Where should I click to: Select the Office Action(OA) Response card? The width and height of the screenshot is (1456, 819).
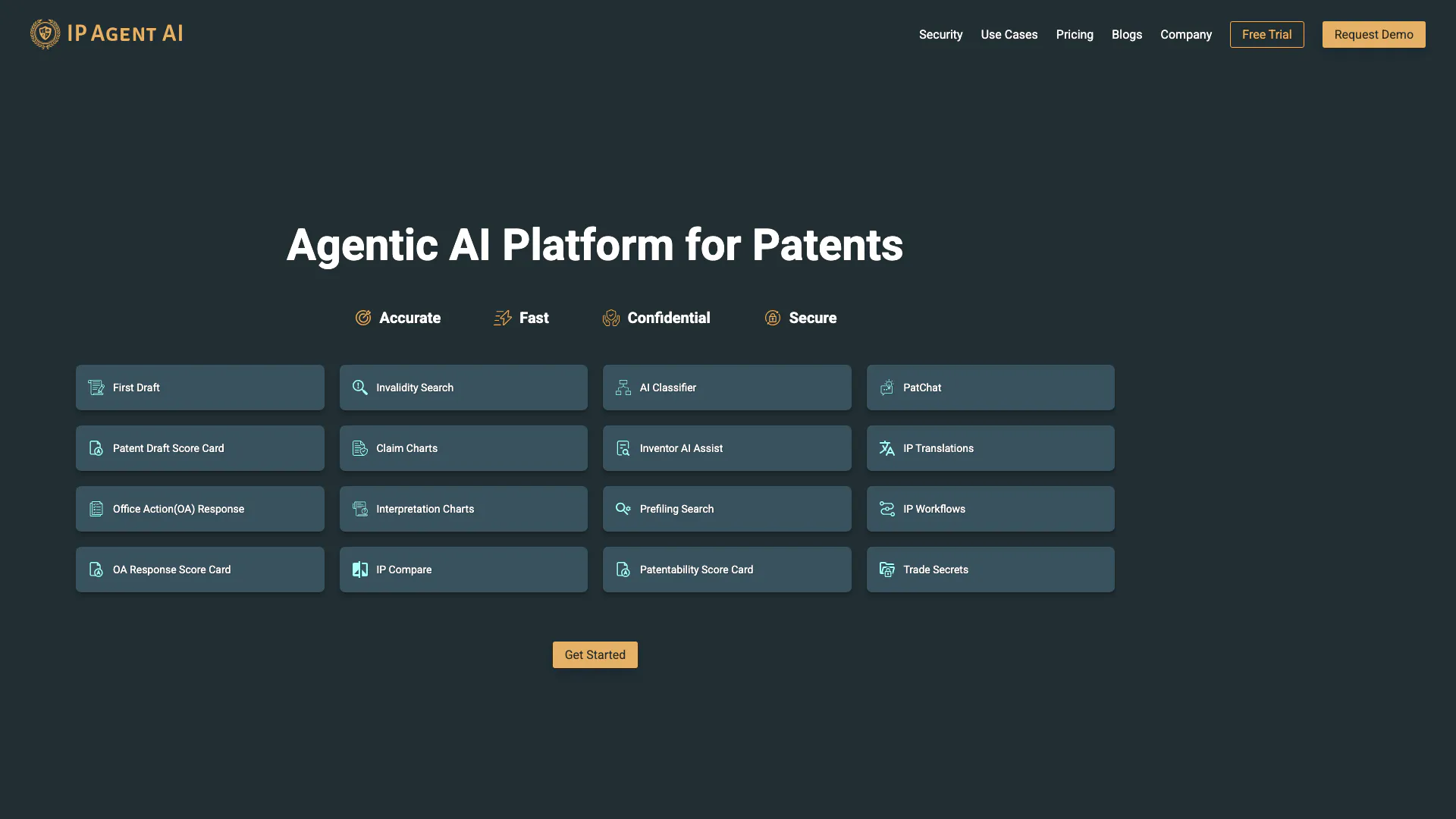pos(199,509)
